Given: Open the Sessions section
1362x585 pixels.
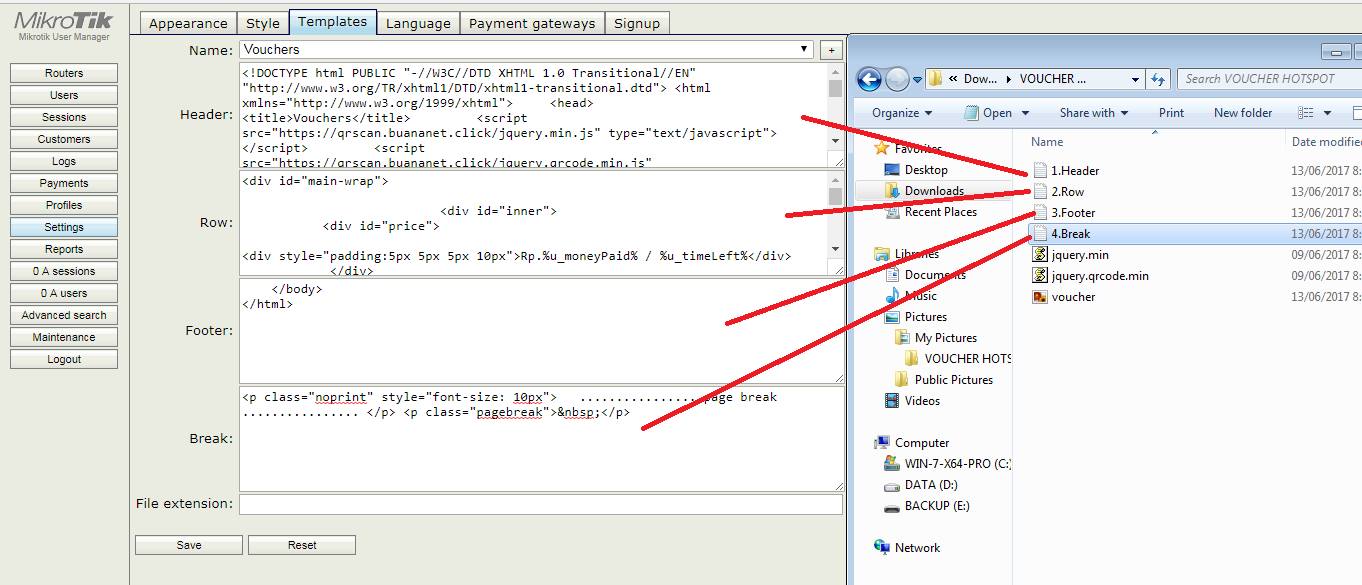Looking at the screenshot, I should (x=64, y=117).
